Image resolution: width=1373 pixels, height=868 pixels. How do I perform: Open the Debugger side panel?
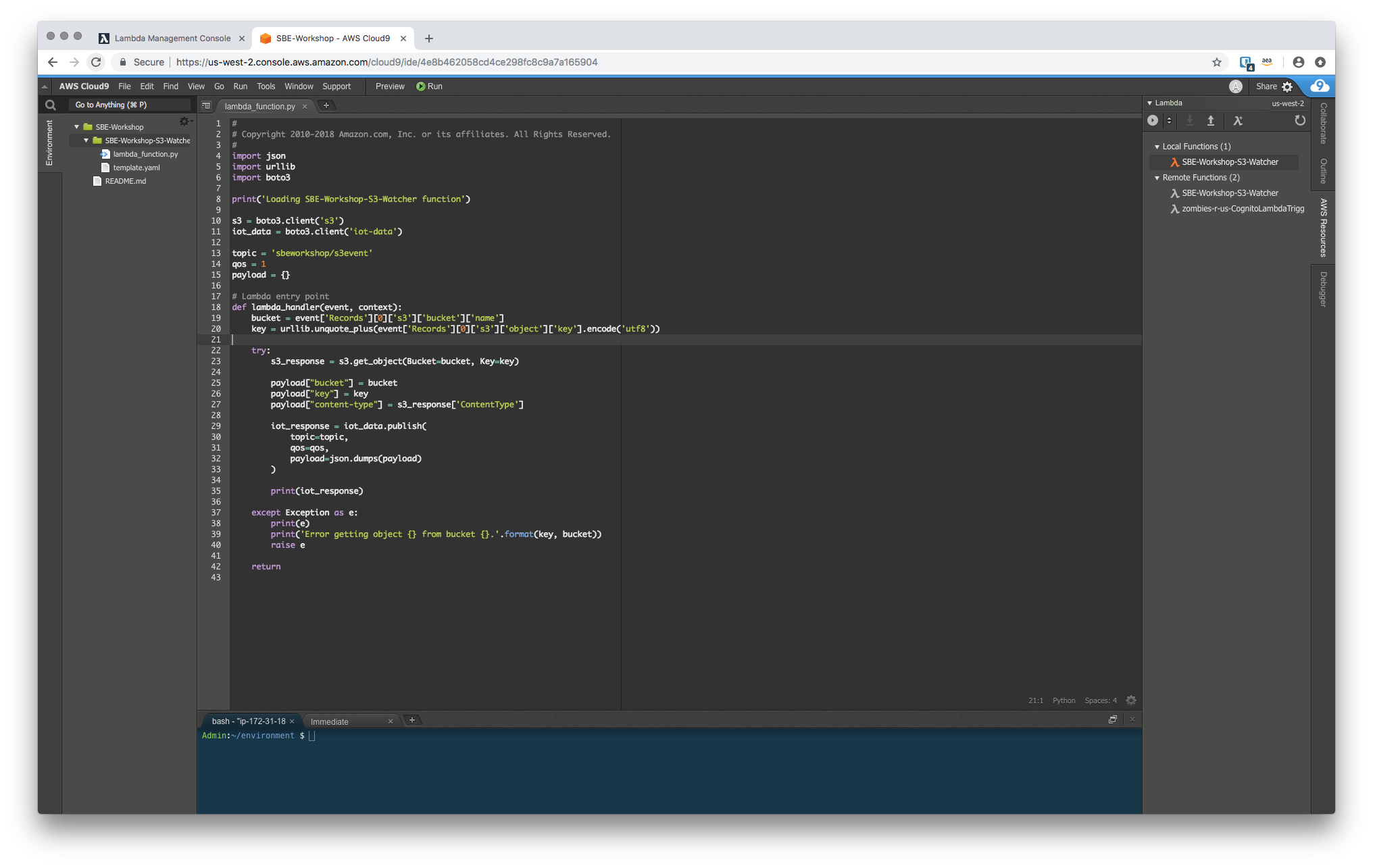(1323, 289)
